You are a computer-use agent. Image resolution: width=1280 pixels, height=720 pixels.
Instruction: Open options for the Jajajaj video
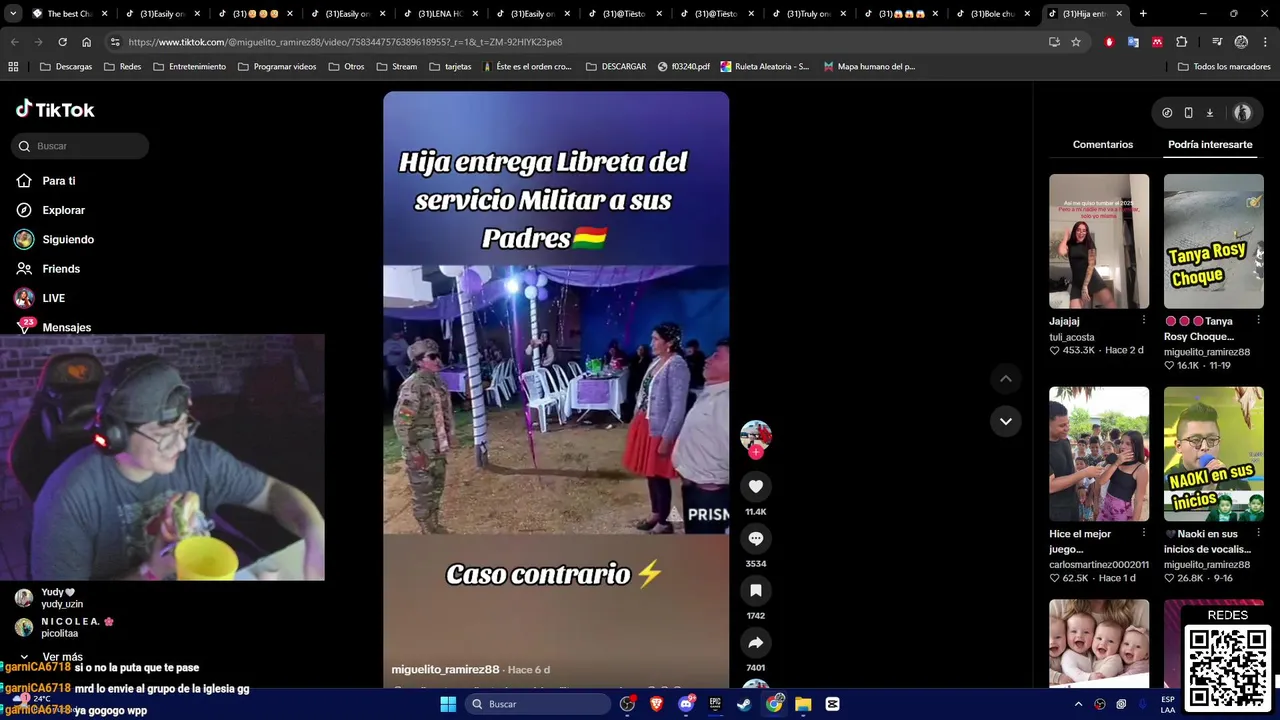point(1144,321)
